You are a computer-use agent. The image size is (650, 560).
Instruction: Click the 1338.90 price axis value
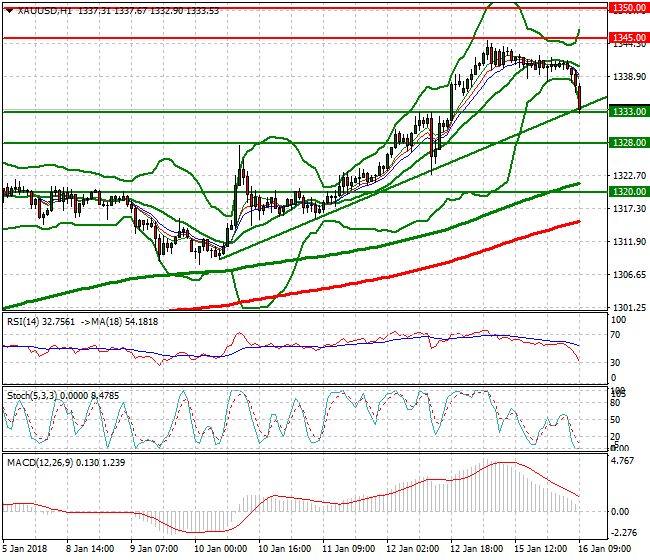(629, 77)
